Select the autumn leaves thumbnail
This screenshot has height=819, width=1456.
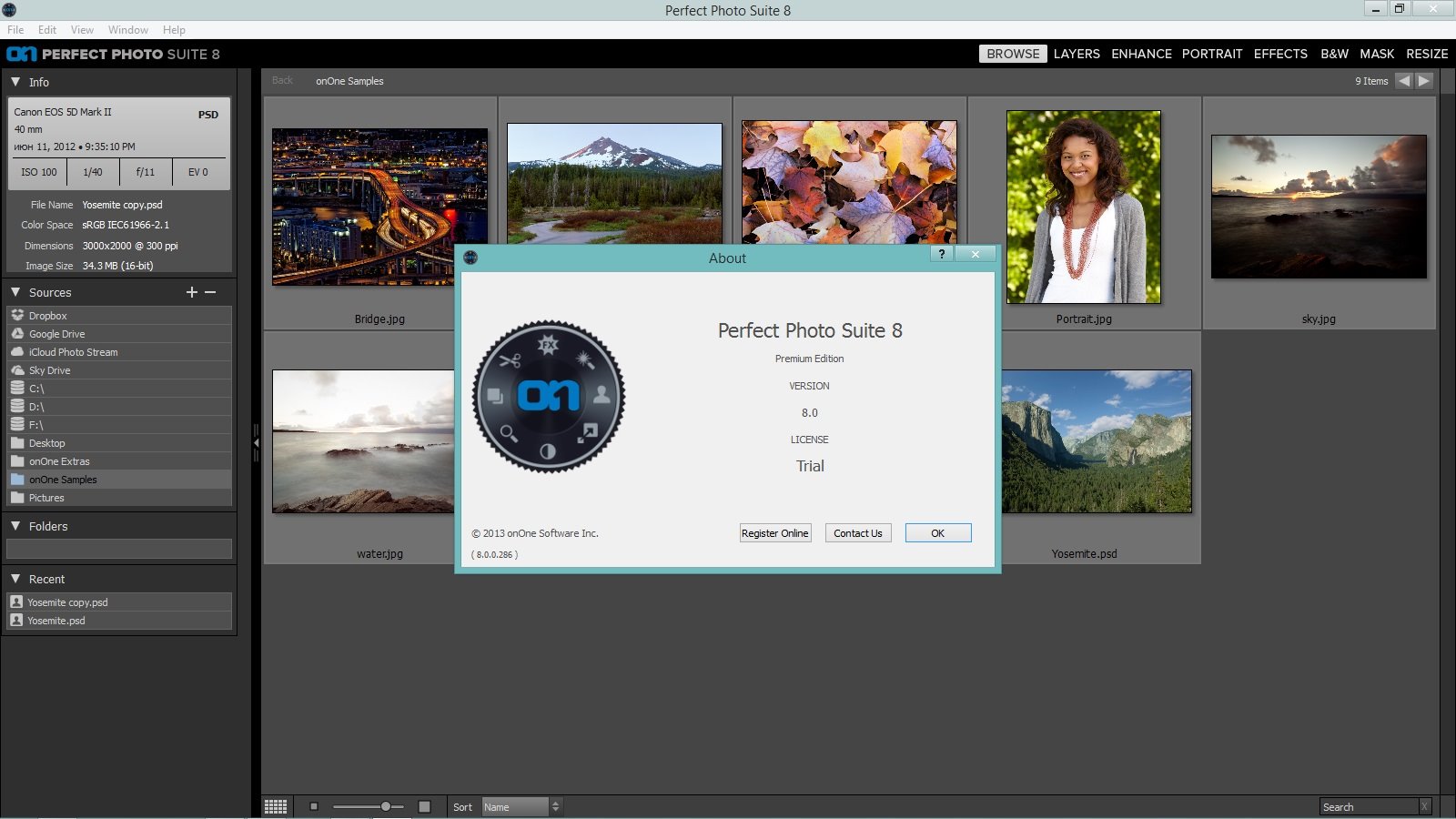point(849,182)
